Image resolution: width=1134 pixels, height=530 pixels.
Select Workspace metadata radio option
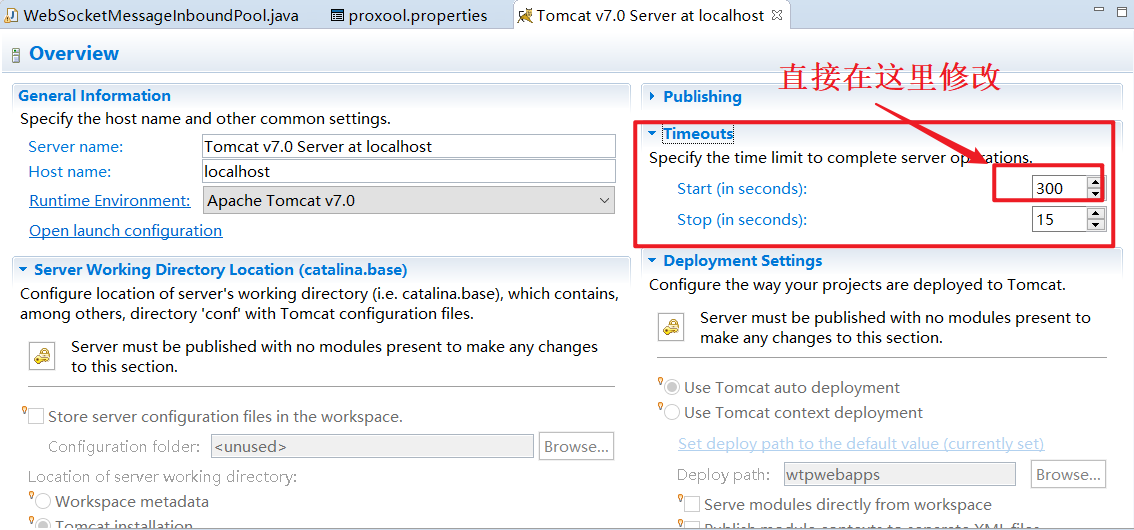coord(44,502)
